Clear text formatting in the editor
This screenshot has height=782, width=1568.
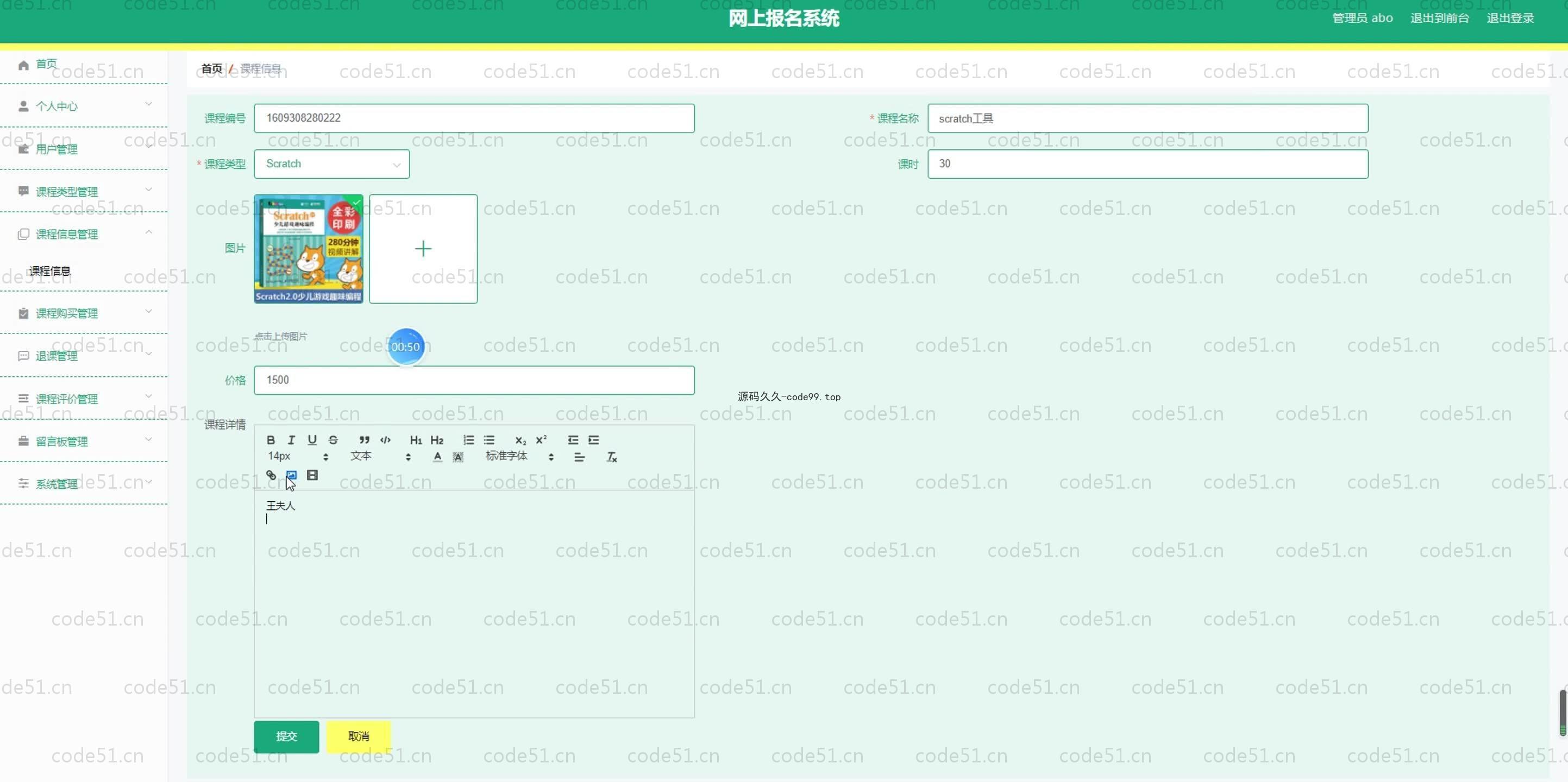pyautogui.click(x=612, y=457)
